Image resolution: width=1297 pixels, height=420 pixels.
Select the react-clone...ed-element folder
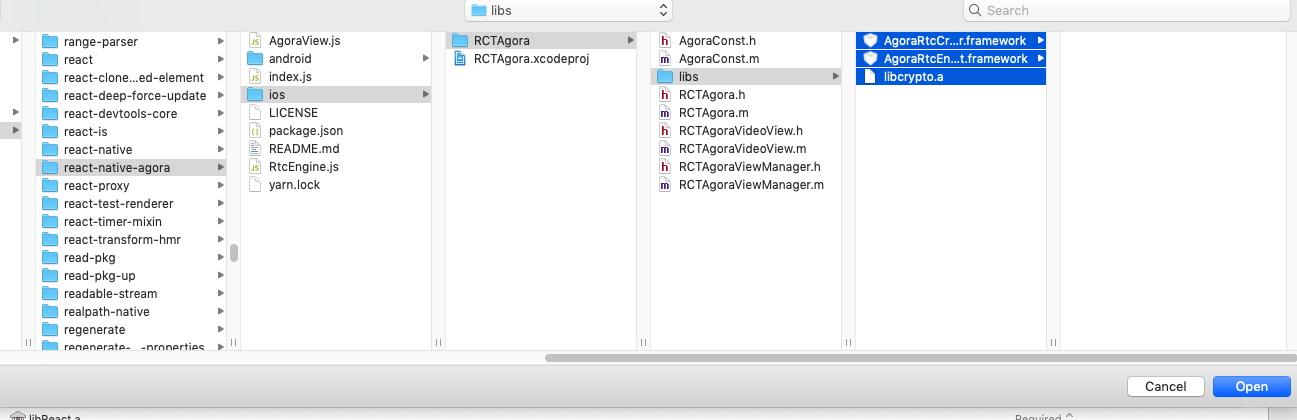point(131,78)
